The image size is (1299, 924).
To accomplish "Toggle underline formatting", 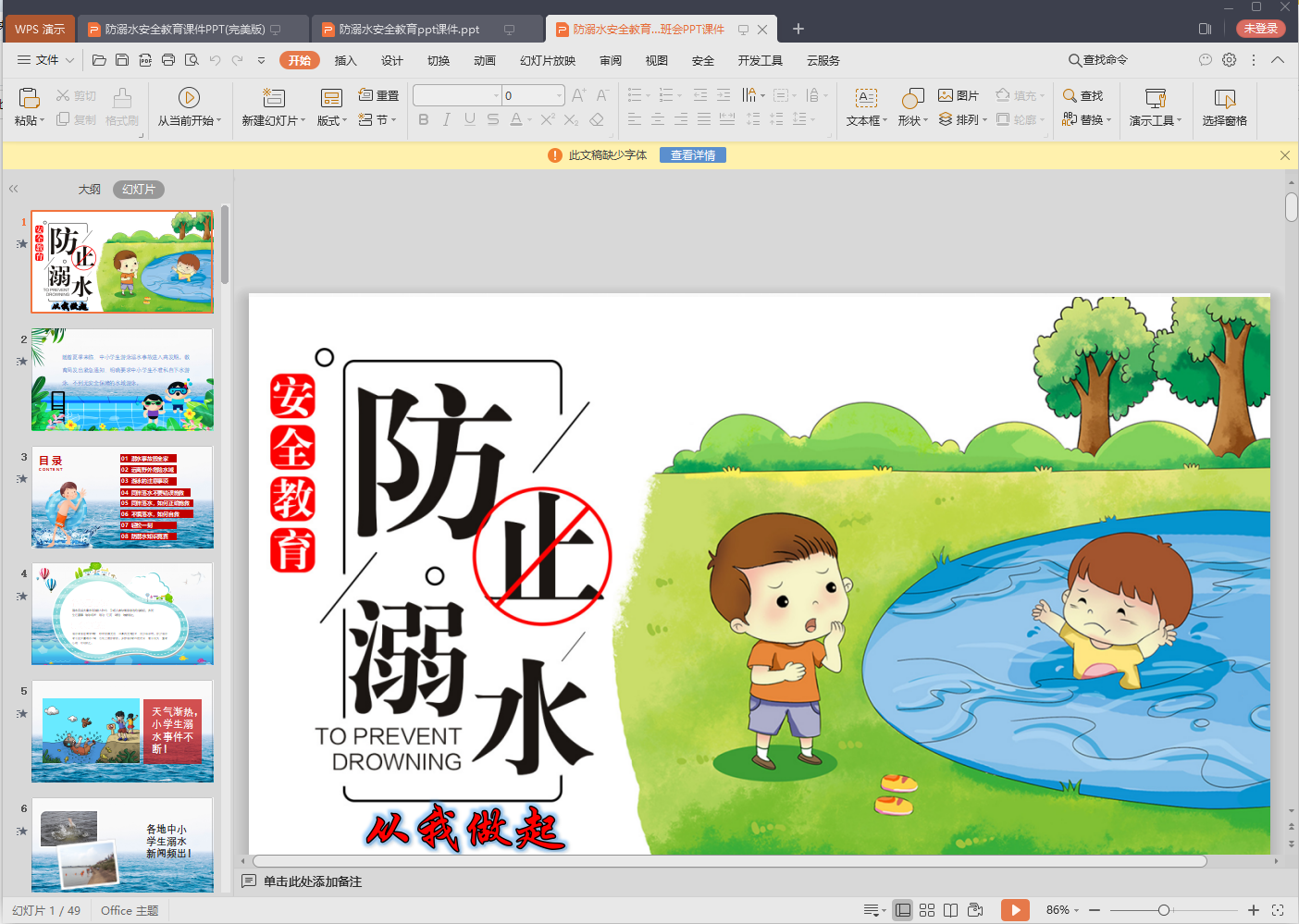I will pyautogui.click(x=470, y=119).
